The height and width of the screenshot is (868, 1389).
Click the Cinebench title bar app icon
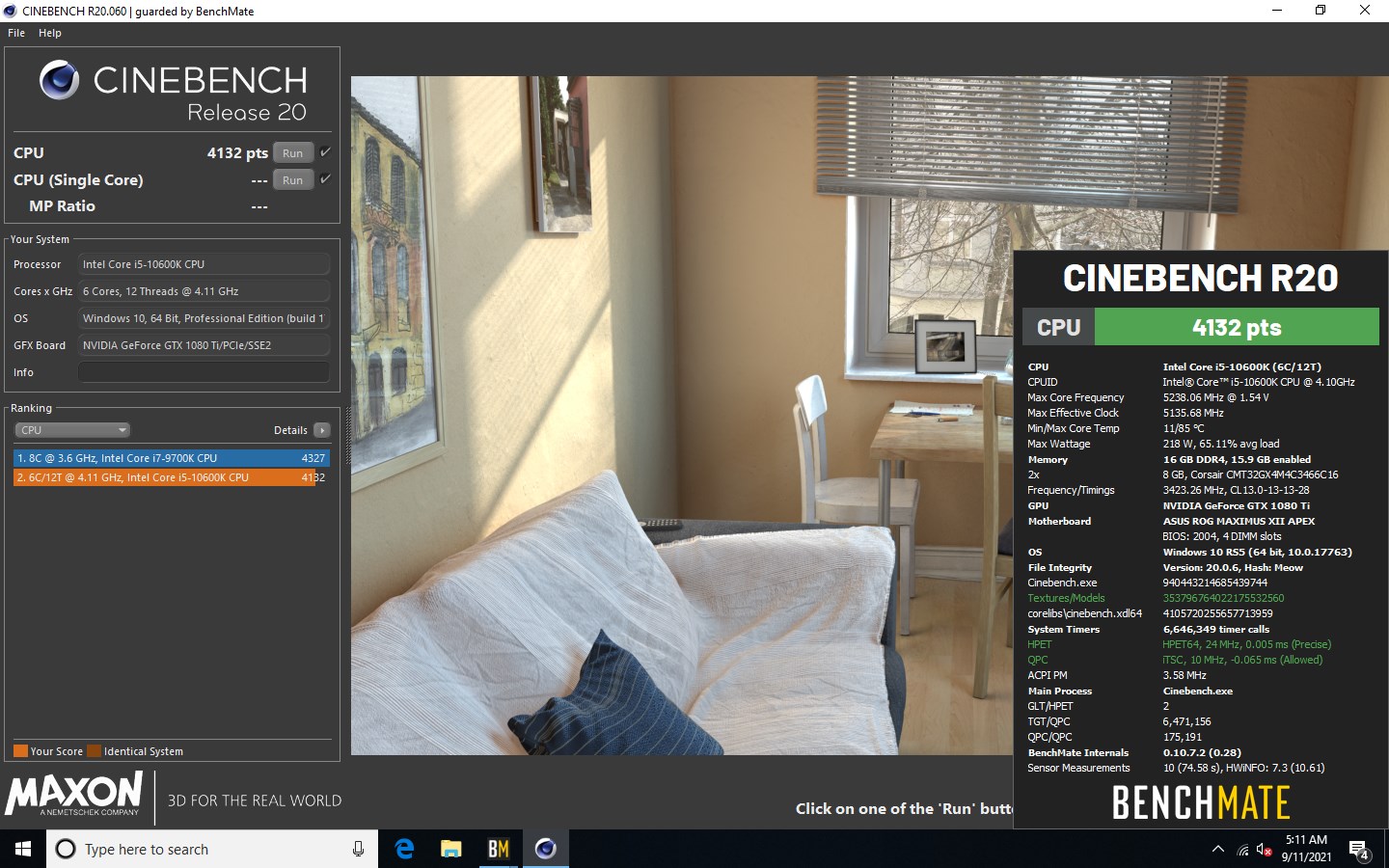click(11, 11)
